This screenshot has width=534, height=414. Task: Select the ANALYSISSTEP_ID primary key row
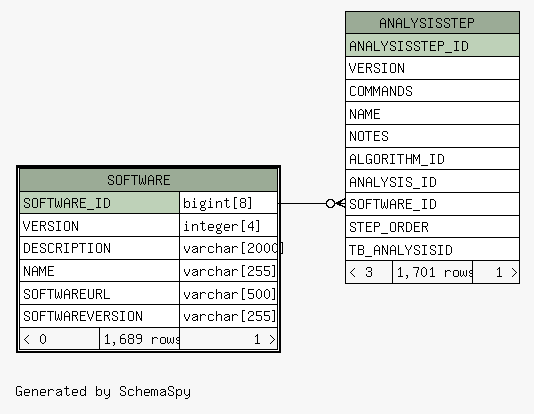click(x=433, y=45)
